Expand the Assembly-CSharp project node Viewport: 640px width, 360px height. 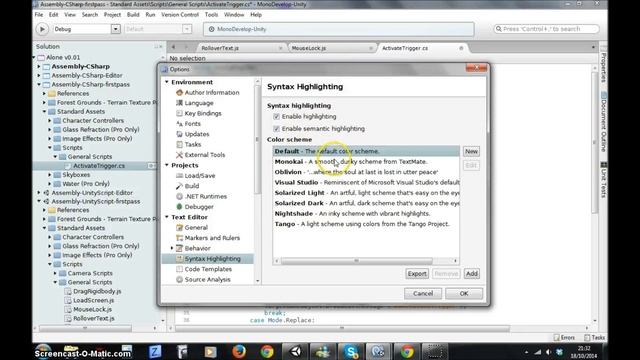(x=39, y=66)
